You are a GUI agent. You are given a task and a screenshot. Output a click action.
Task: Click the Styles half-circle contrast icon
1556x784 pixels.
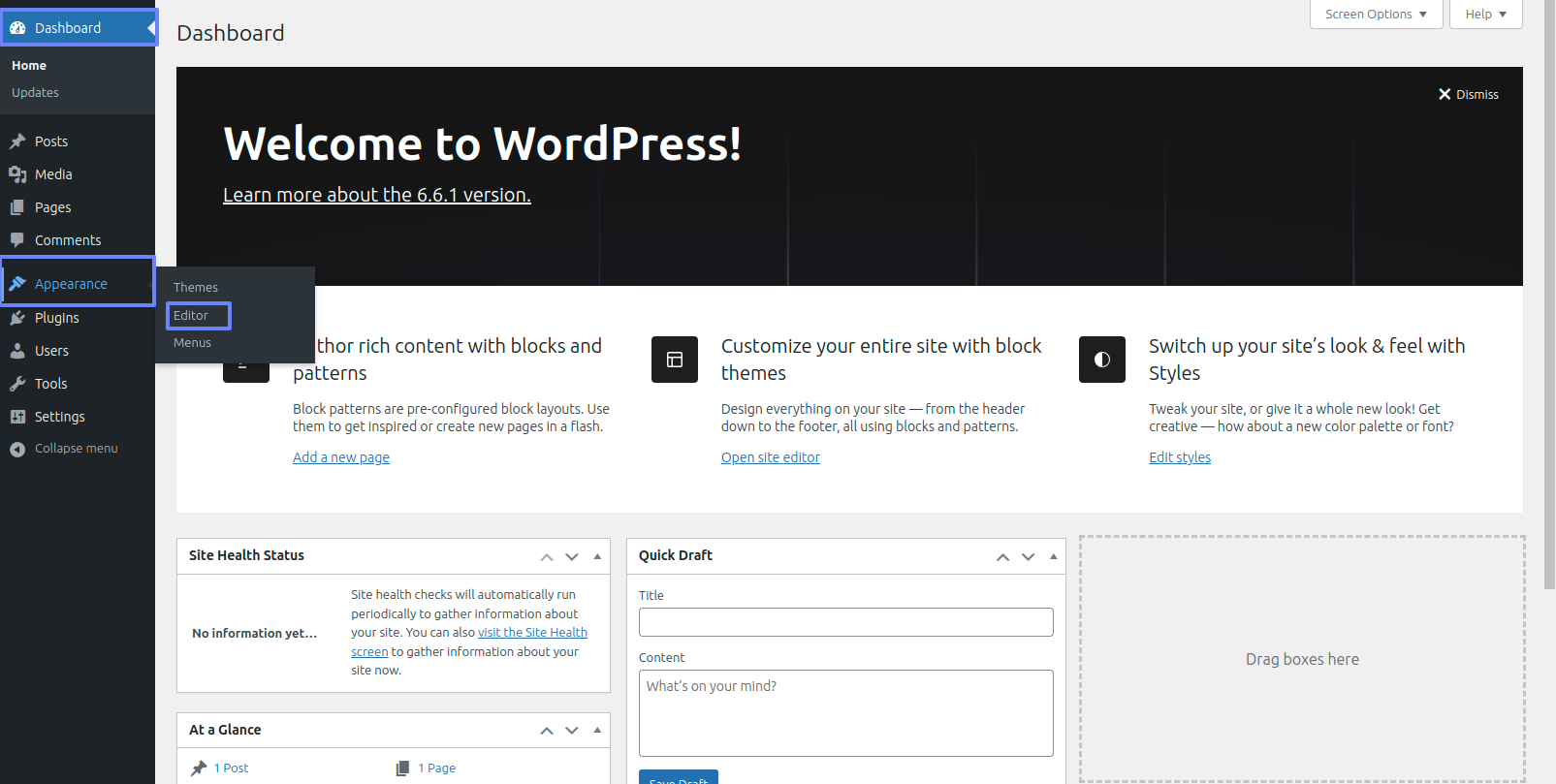coord(1101,360)
